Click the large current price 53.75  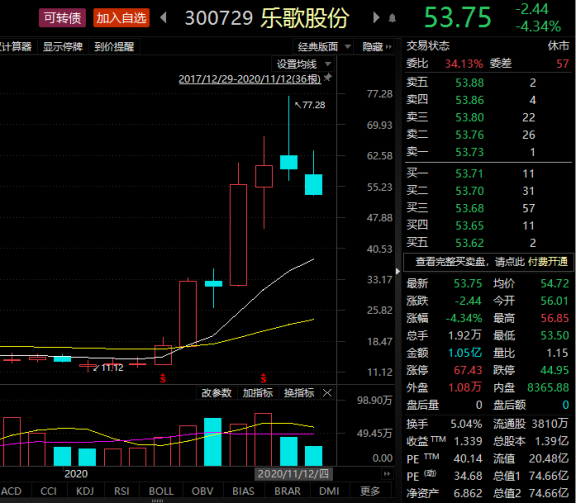point(457,18)
